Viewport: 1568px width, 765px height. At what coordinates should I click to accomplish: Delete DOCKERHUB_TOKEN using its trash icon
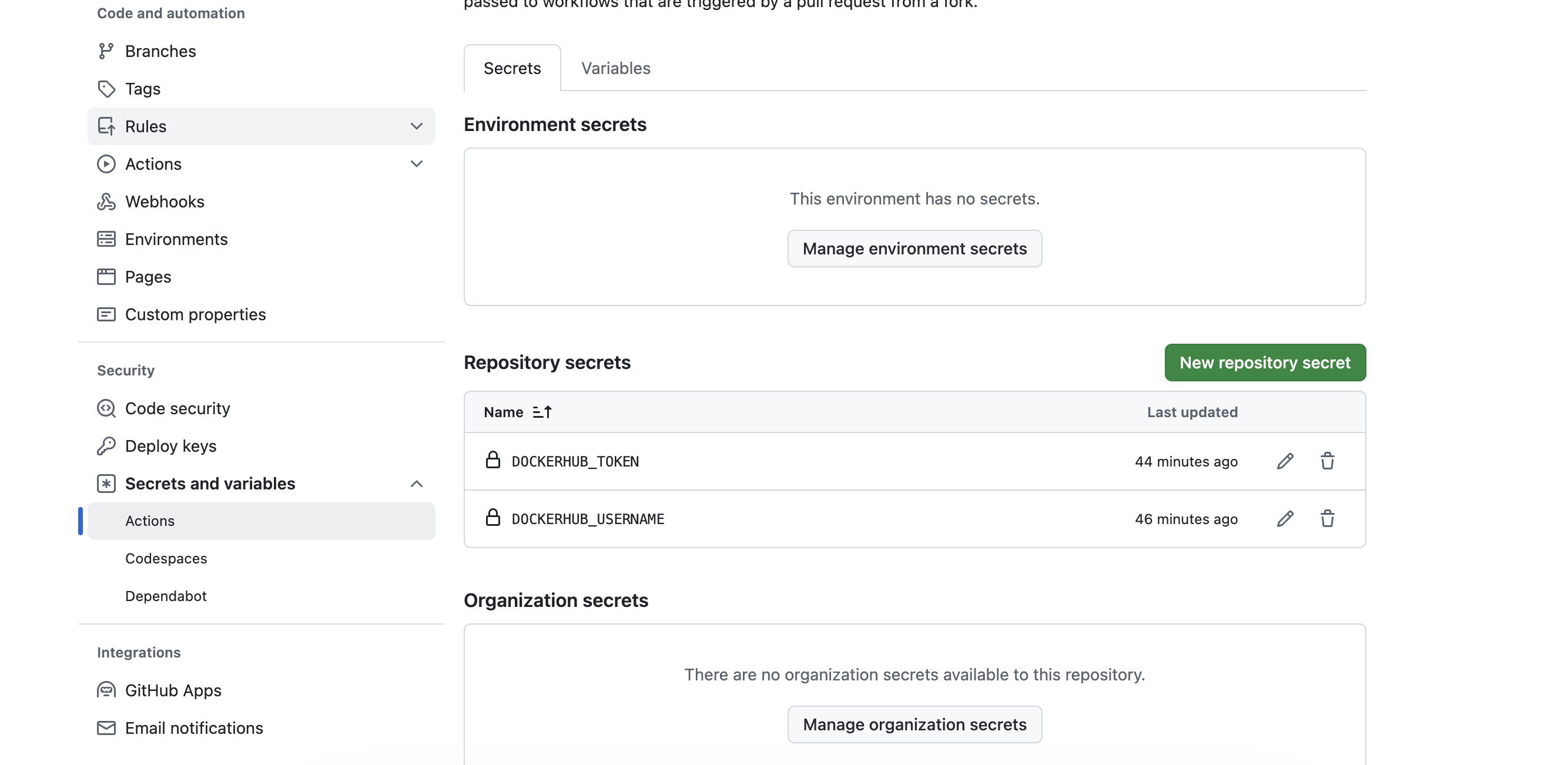pos(1327,461)
